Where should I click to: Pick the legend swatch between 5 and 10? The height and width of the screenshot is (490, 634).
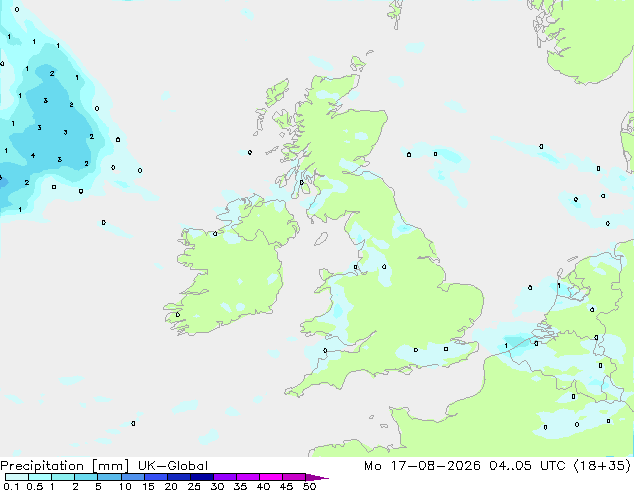click(109, 477)
